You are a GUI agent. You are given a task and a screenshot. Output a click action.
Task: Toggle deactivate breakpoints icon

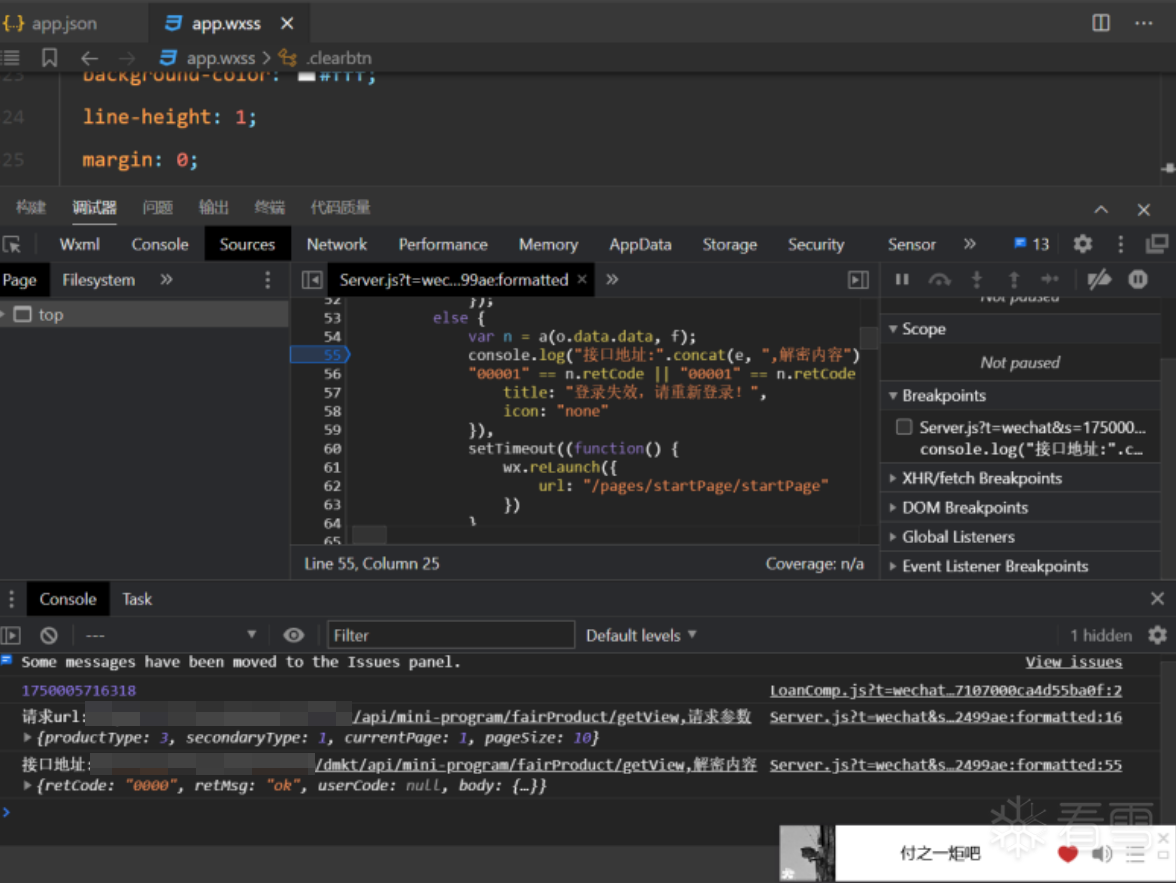[1099, 280]
